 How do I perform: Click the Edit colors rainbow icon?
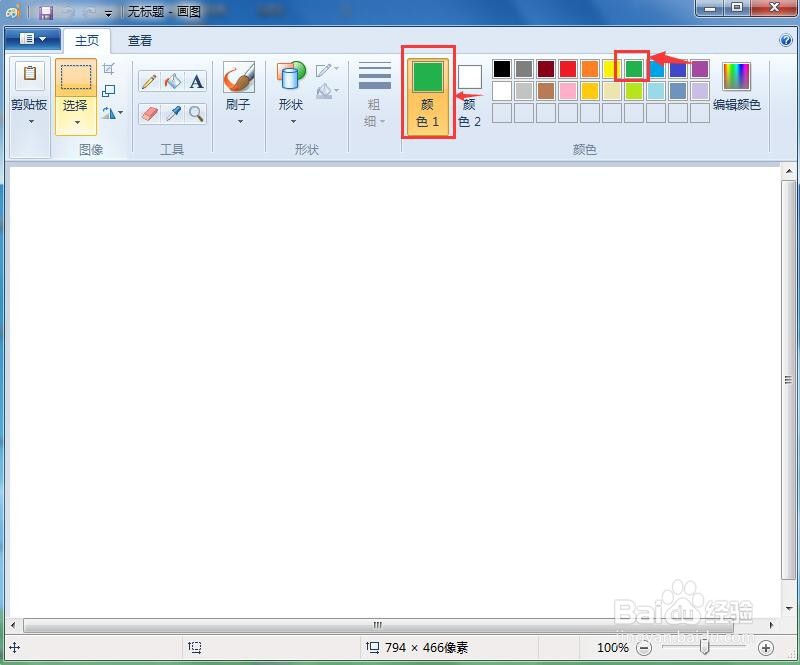pyautogui.click(x=736, y=77)
